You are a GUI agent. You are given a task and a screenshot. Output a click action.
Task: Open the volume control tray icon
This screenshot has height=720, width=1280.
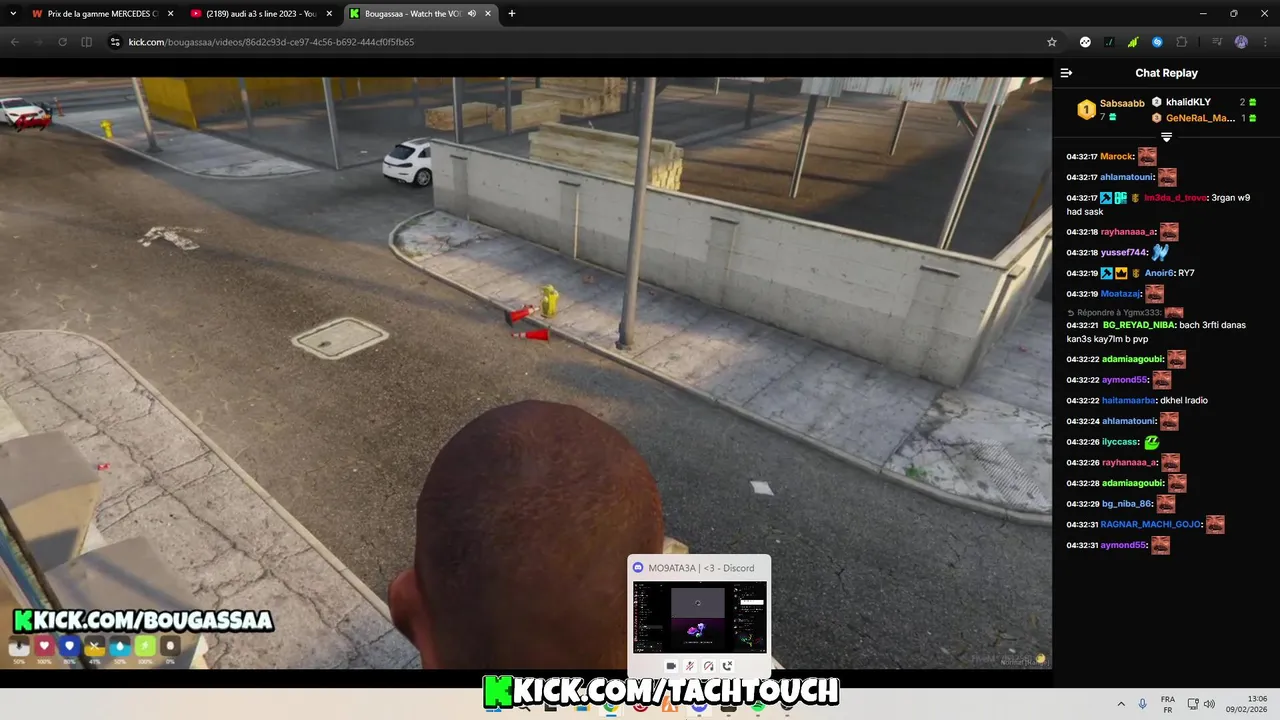(x=1209, y=704)
